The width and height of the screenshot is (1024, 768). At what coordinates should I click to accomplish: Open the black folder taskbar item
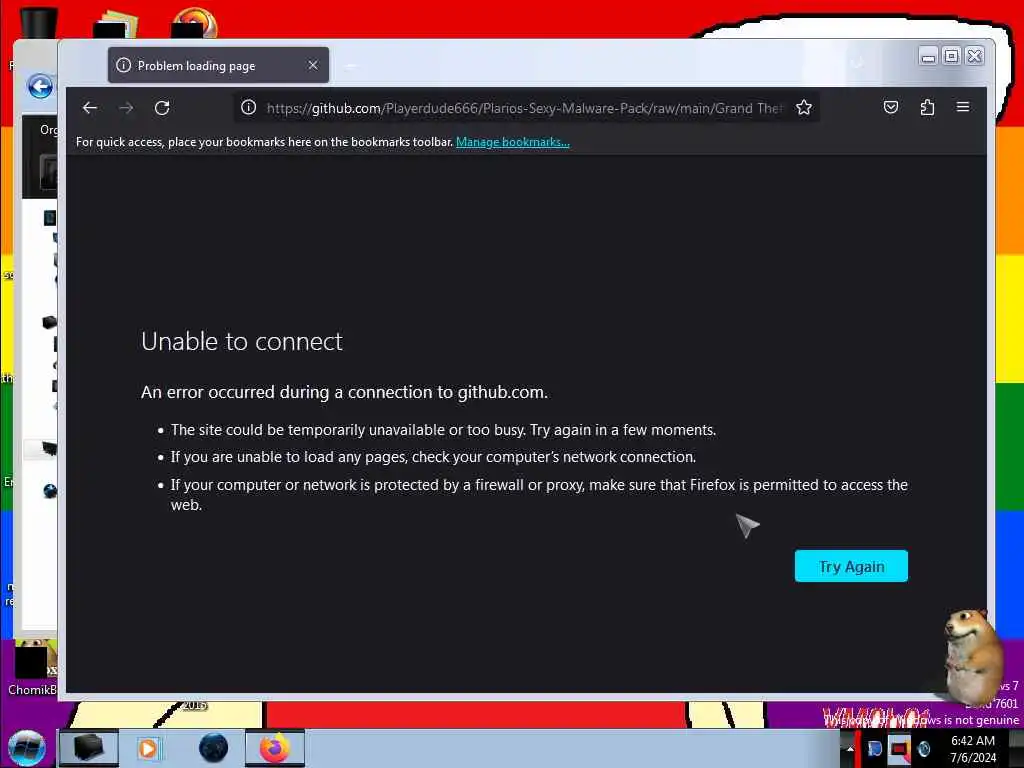89,748
